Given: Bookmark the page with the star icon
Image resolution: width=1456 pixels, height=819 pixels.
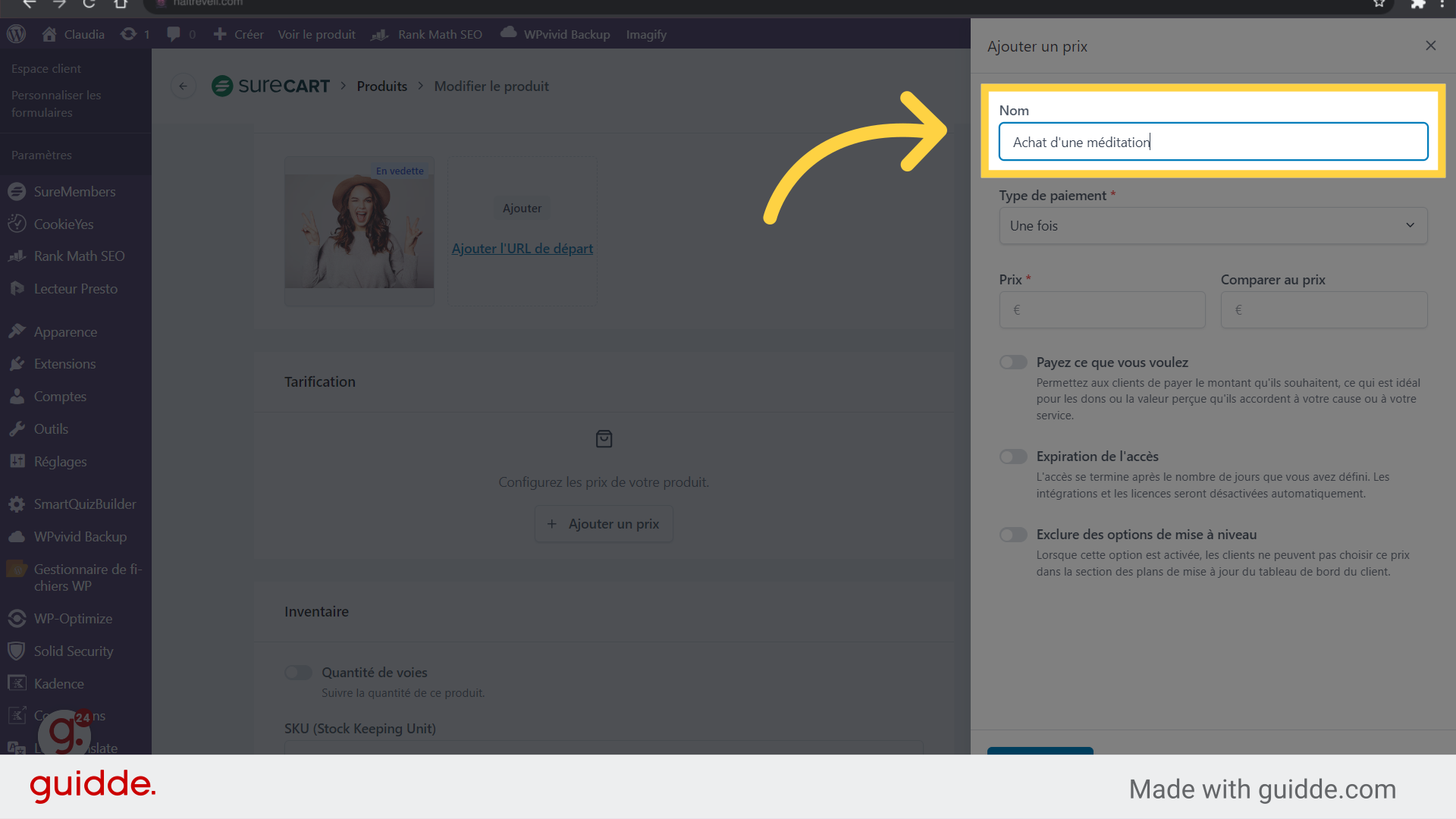Looking at the screenshot, I should tap(1379, 3).
